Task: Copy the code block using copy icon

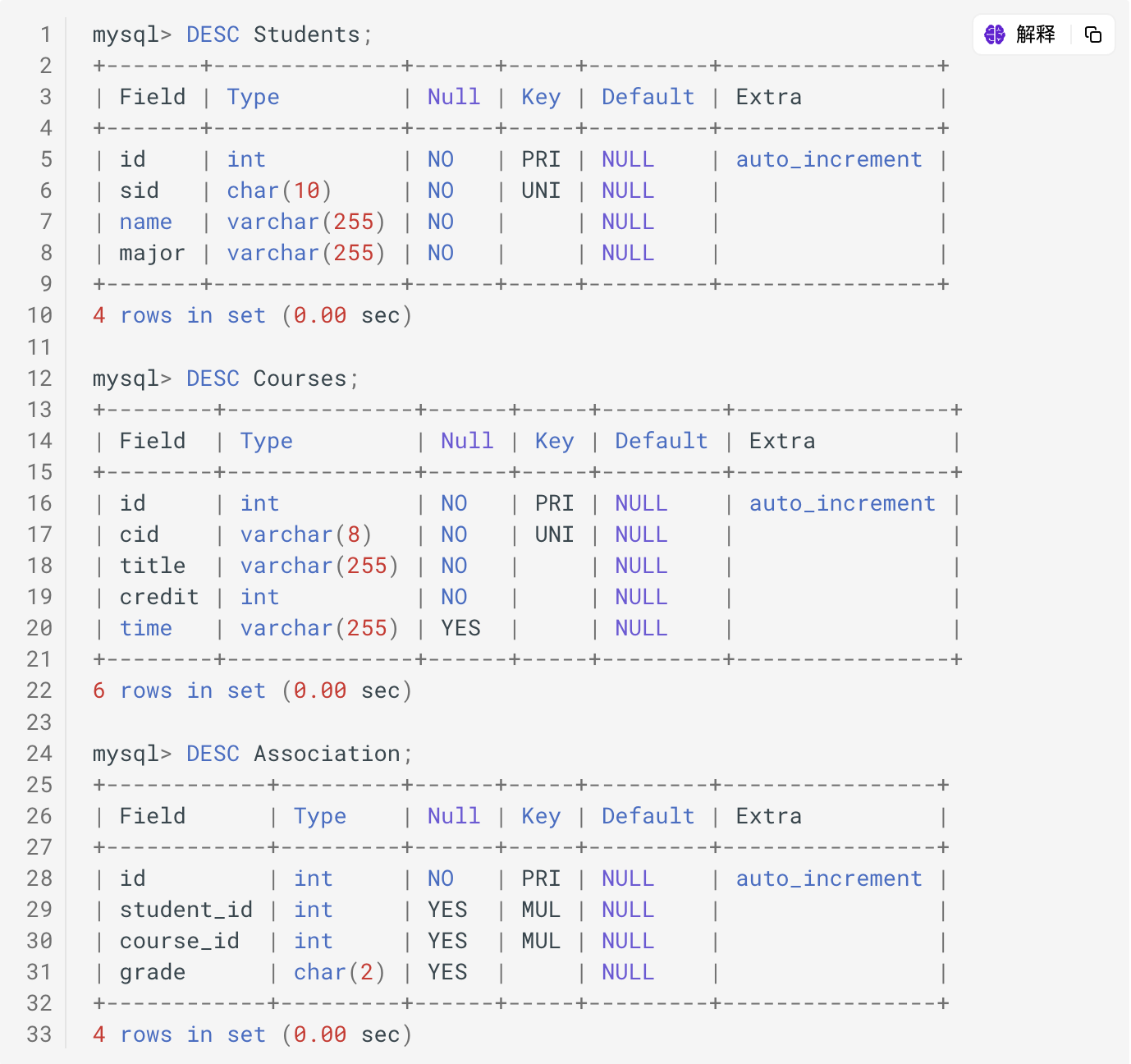Action: click(x=1092, y=34)
